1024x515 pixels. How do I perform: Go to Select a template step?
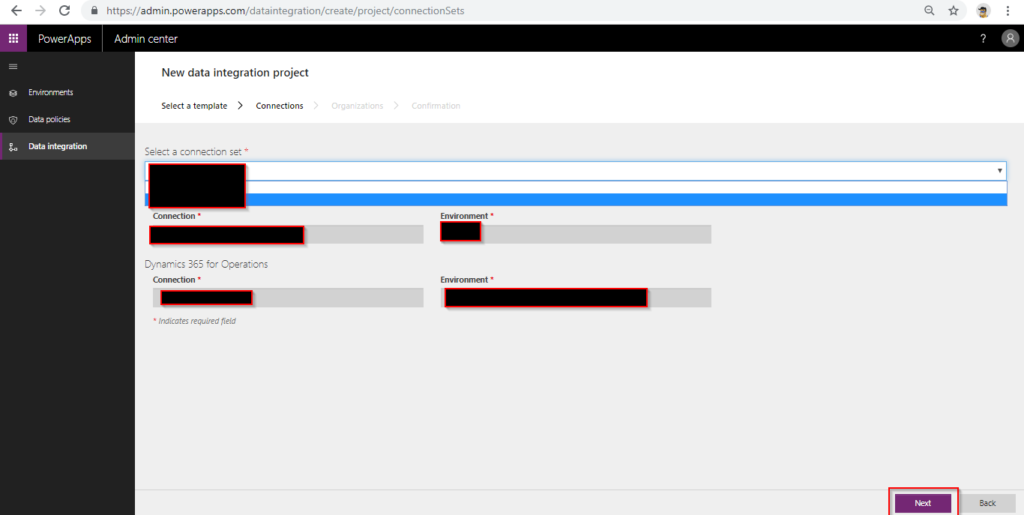[194, 106]
